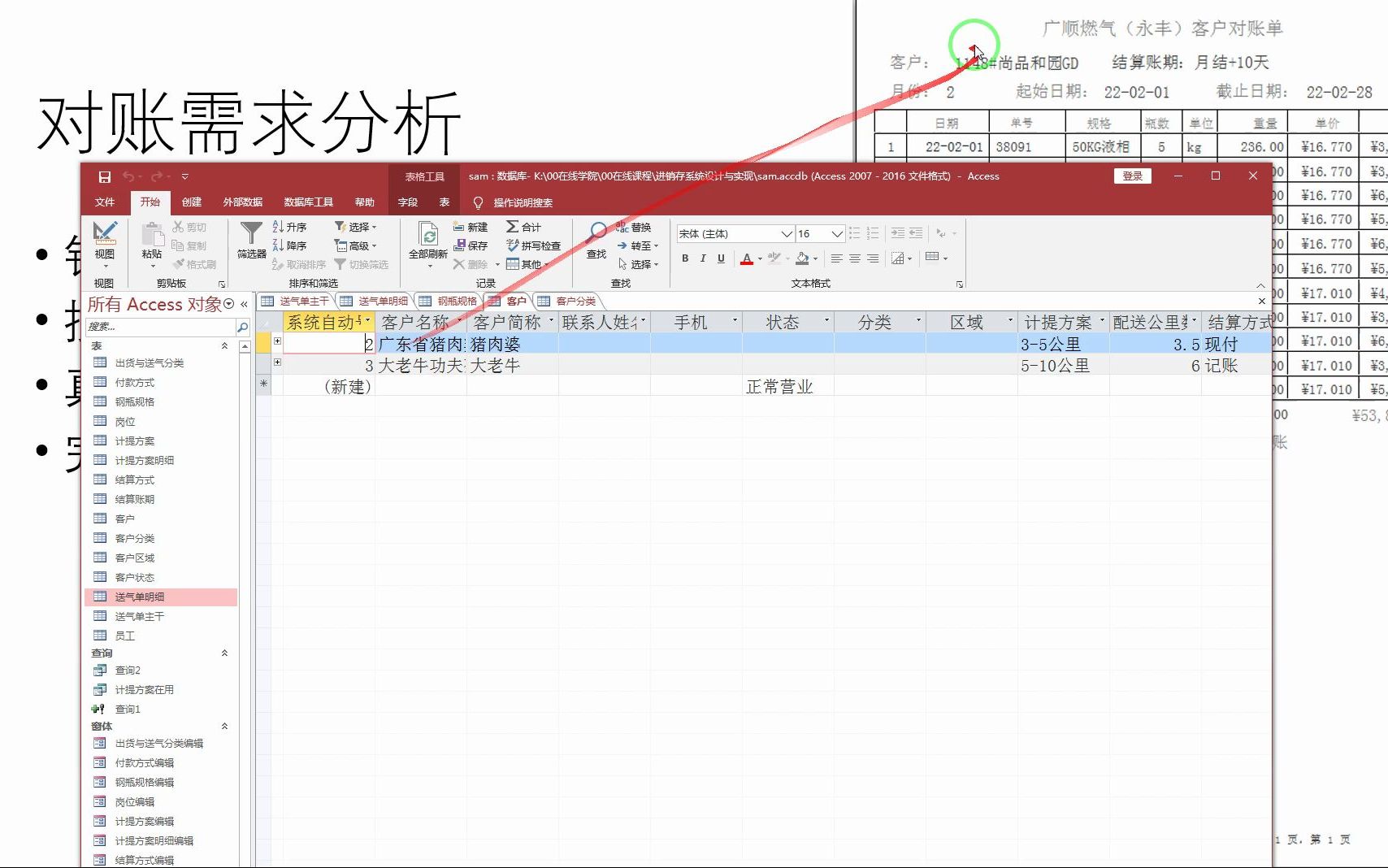Viewport: 1388px width, 868px height.
Task: Create a new record with 新建
Action: 471,227
